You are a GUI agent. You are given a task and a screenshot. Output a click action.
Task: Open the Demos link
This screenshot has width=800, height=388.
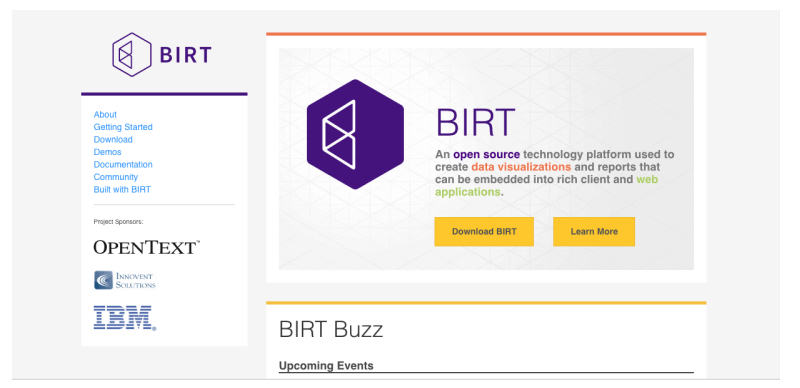tap(108, 152)
